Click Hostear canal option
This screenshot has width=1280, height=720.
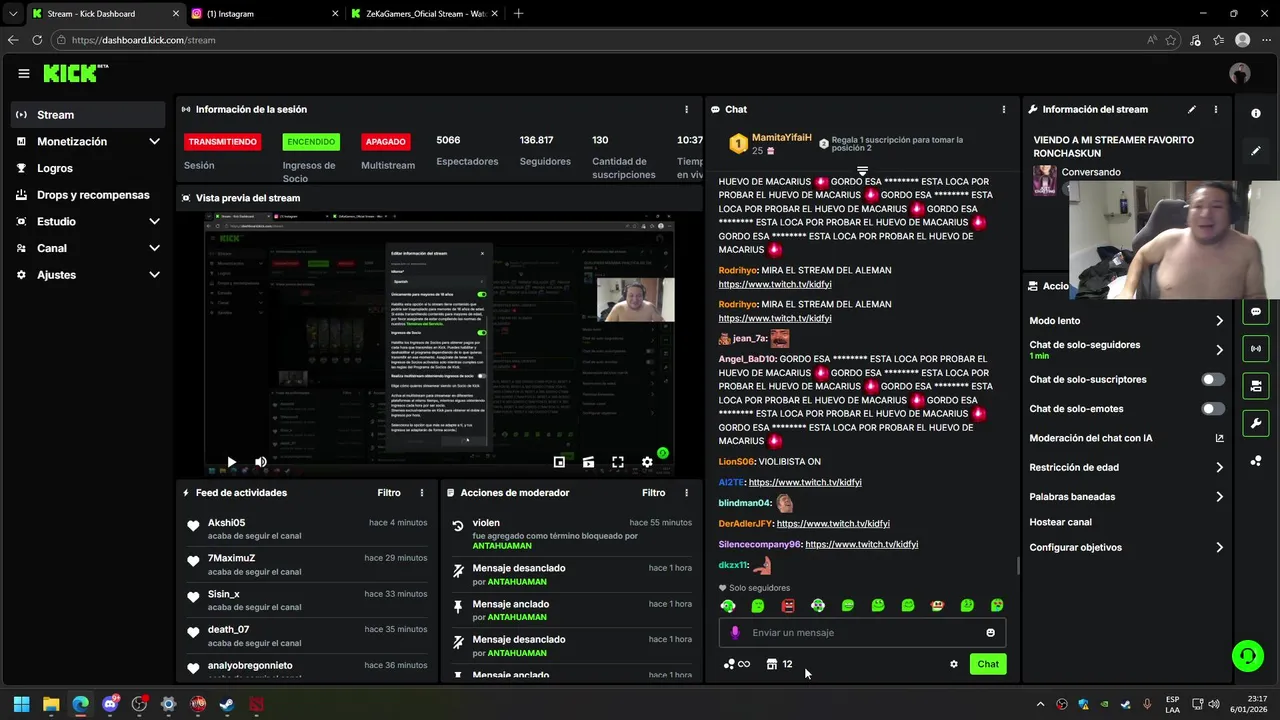[1061, 522]
